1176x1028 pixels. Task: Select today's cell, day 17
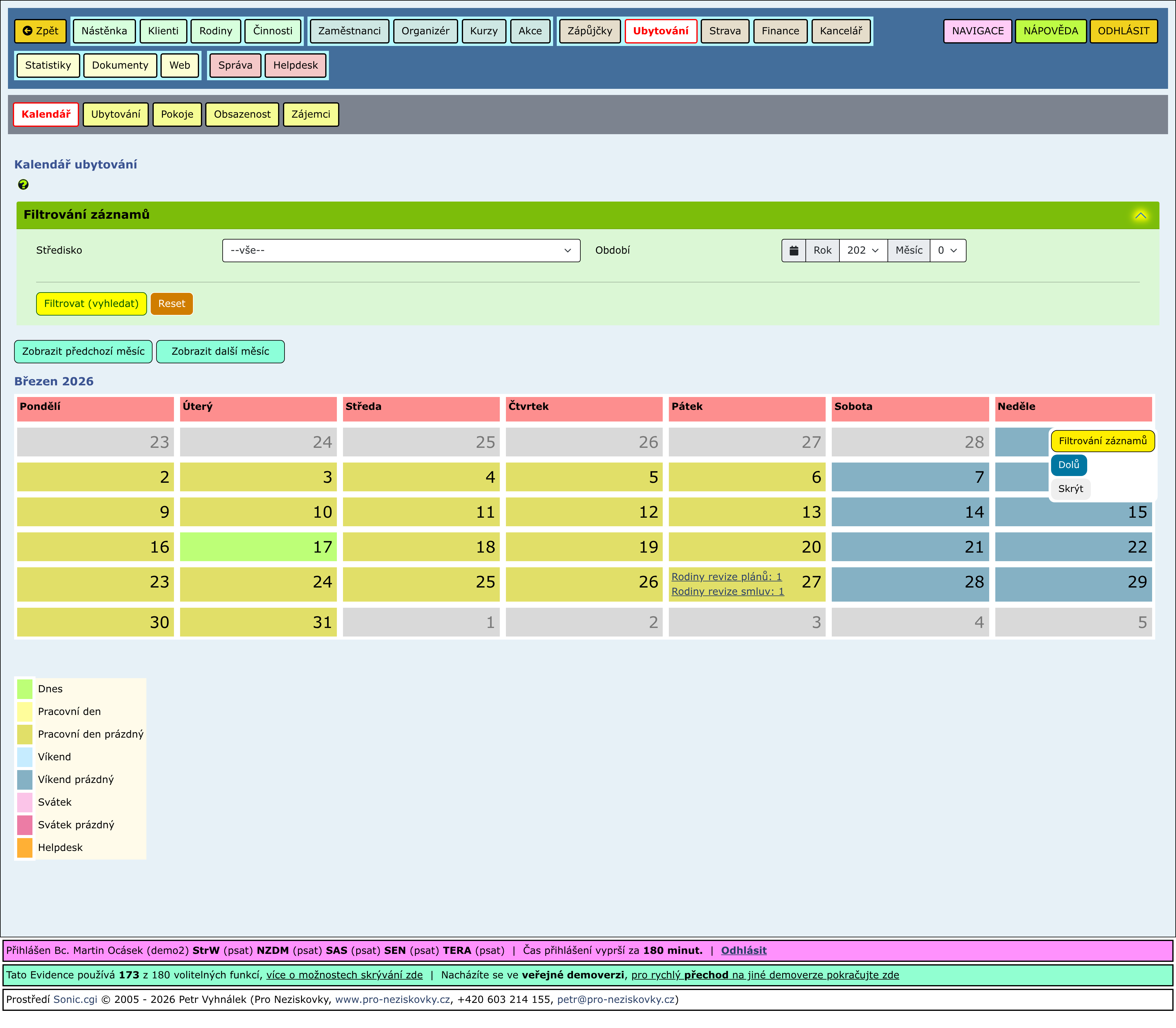coord(258,547)
